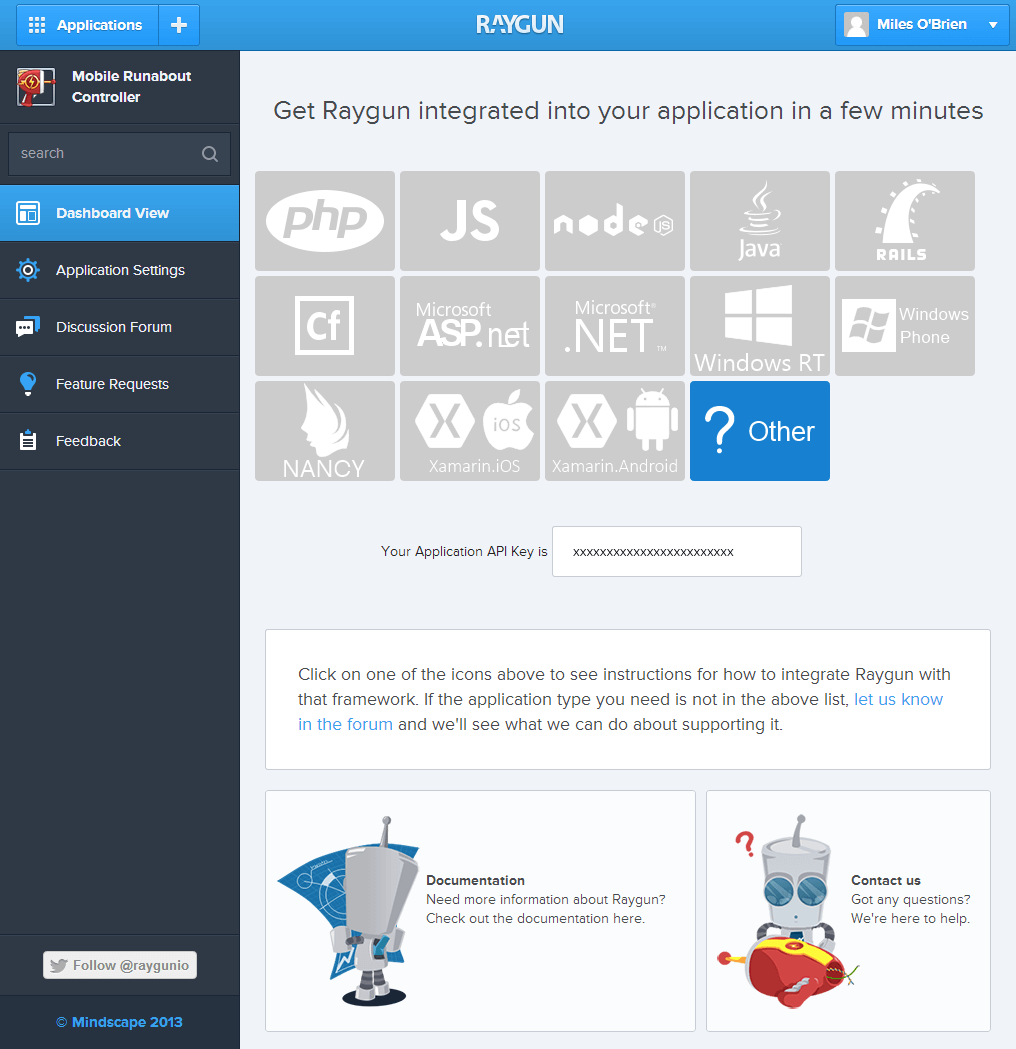Go to Application Settings
The image size is (1016, 1049).
(120, 270)
